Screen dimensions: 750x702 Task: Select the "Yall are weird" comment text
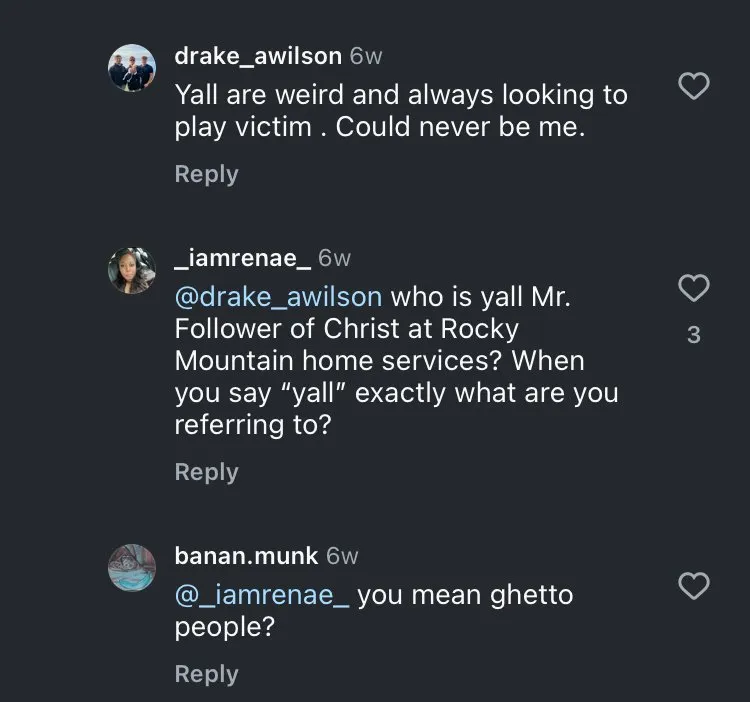click(x=400, y=111)
